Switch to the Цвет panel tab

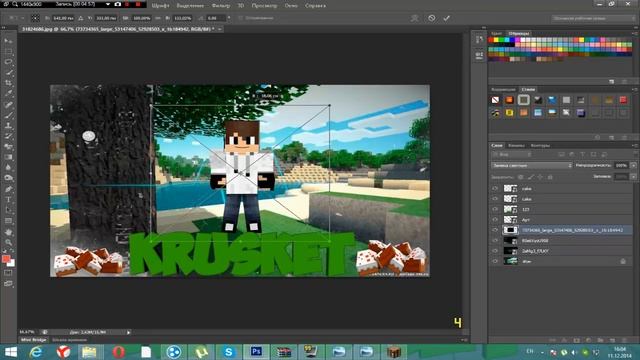(x=496, y=33)
